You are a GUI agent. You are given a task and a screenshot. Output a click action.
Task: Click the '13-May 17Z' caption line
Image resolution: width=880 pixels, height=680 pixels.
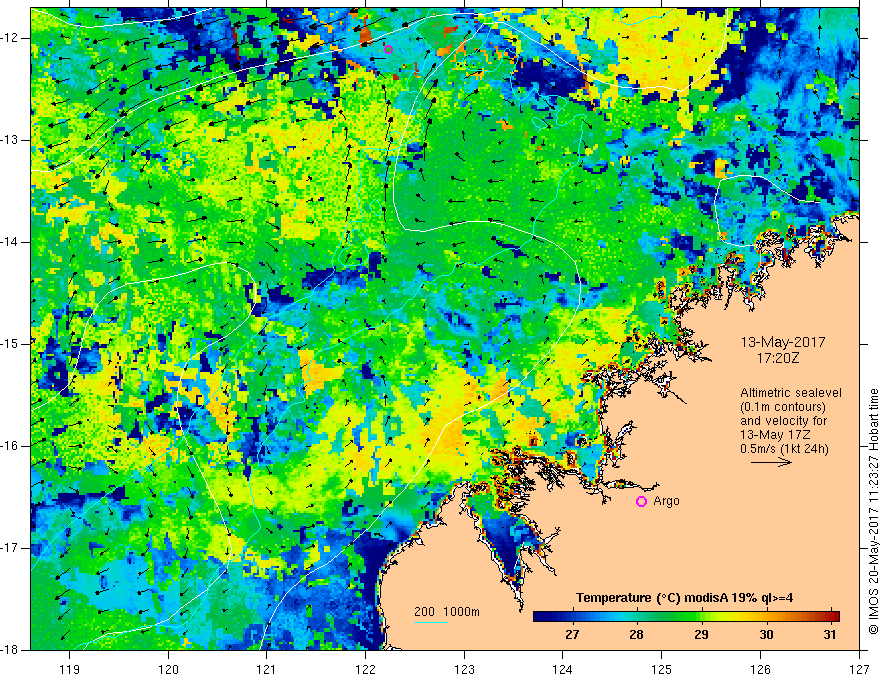click(776, 435)
